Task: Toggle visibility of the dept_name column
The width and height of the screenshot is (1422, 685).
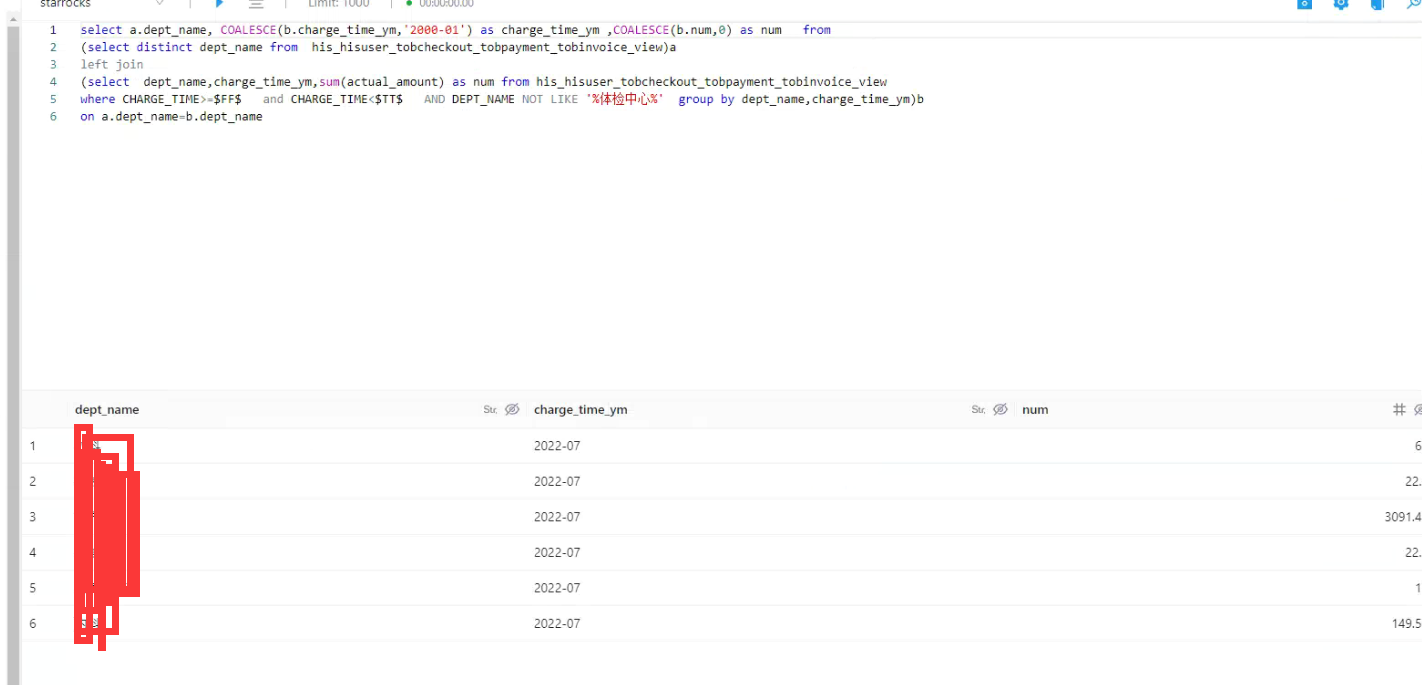Action: pos(512,409)
